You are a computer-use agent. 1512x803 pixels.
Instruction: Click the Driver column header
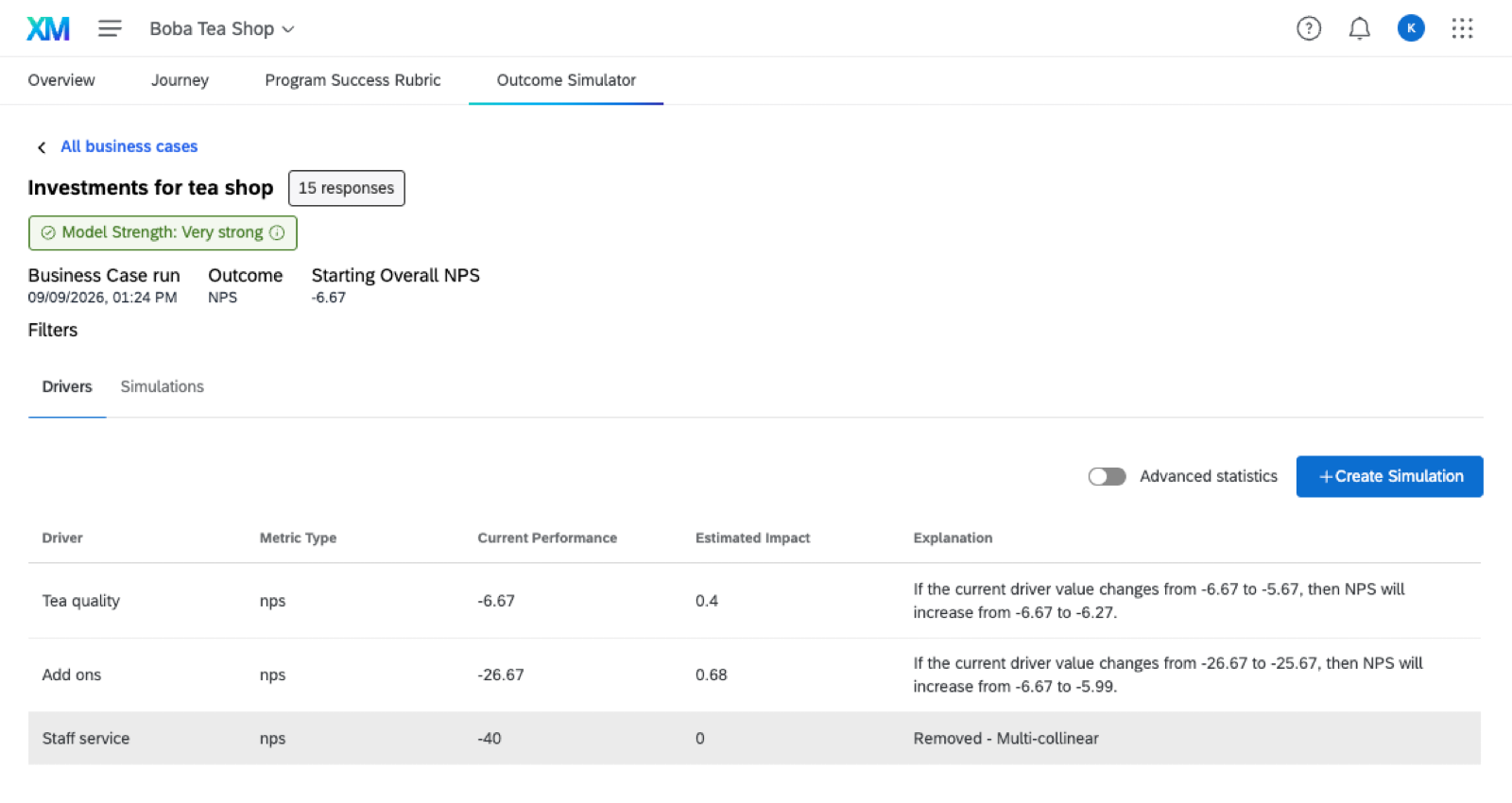tap(62, 538)
